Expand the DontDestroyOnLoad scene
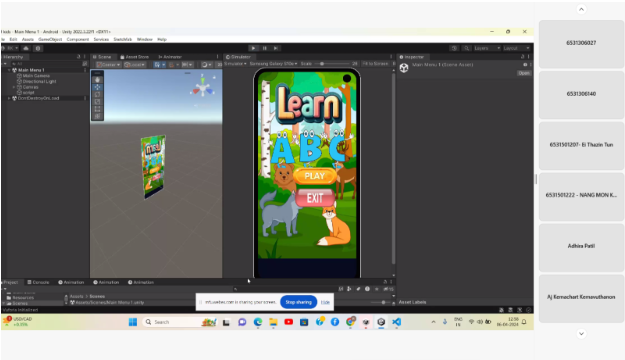Image resolution: width=625 pixels, height=360 pixels. [9, 98]
